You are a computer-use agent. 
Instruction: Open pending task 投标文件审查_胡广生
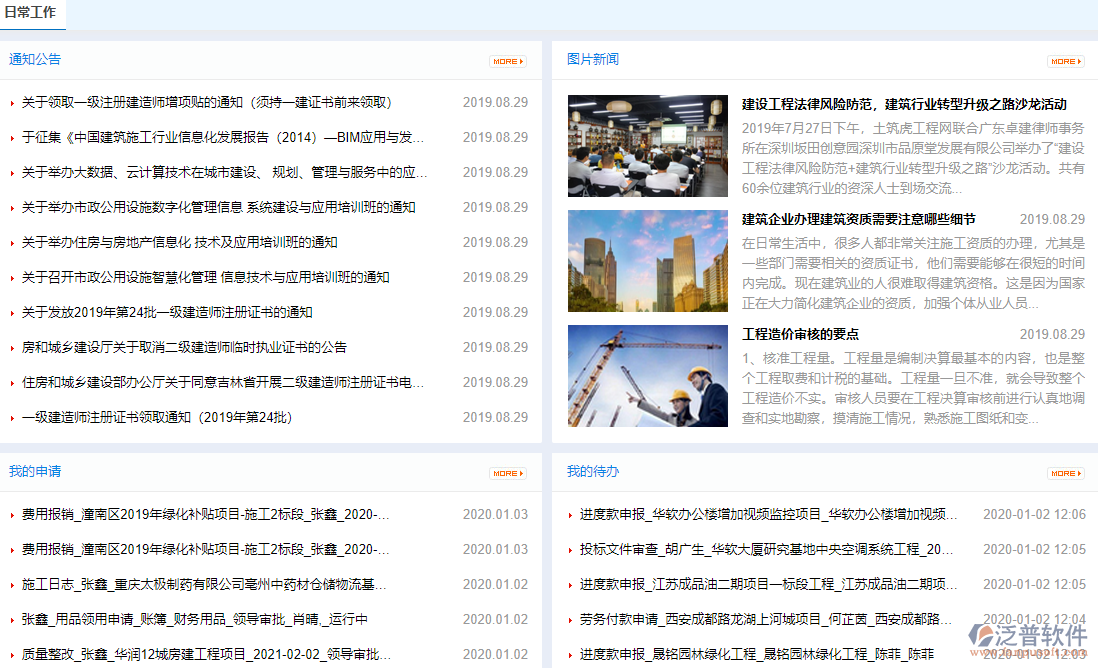(750, 549)
